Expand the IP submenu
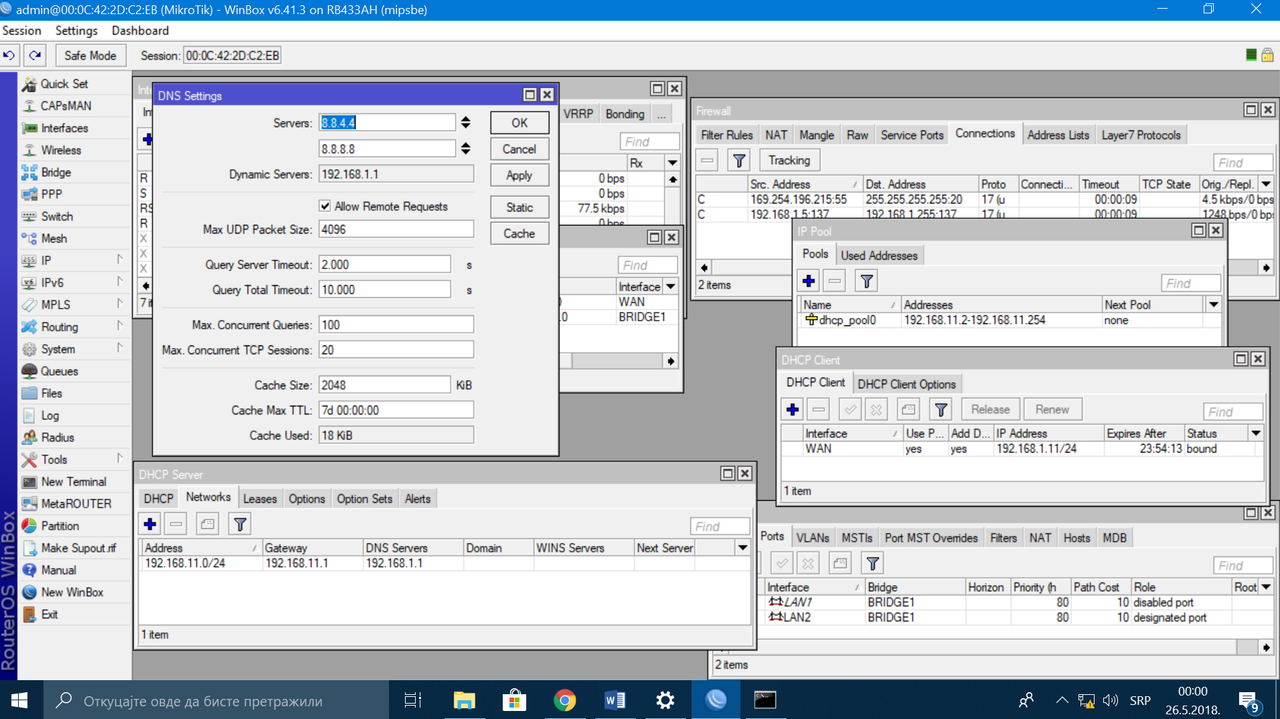Screen dimensions: 1280x719 point(119,260)
